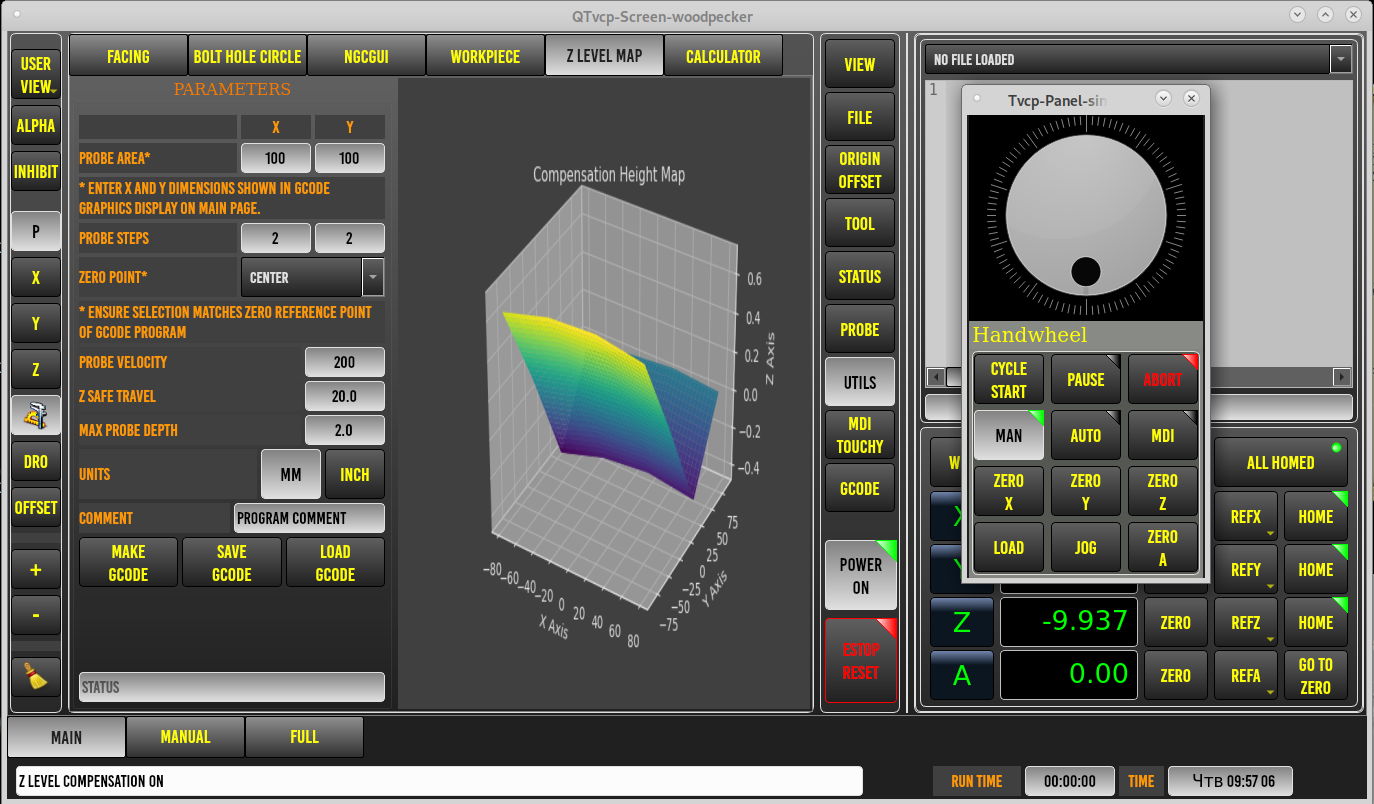Screen dimensions: 1374x804
Task: Click PAUSE in handwheel panel
Action: tap(1086, 379)
